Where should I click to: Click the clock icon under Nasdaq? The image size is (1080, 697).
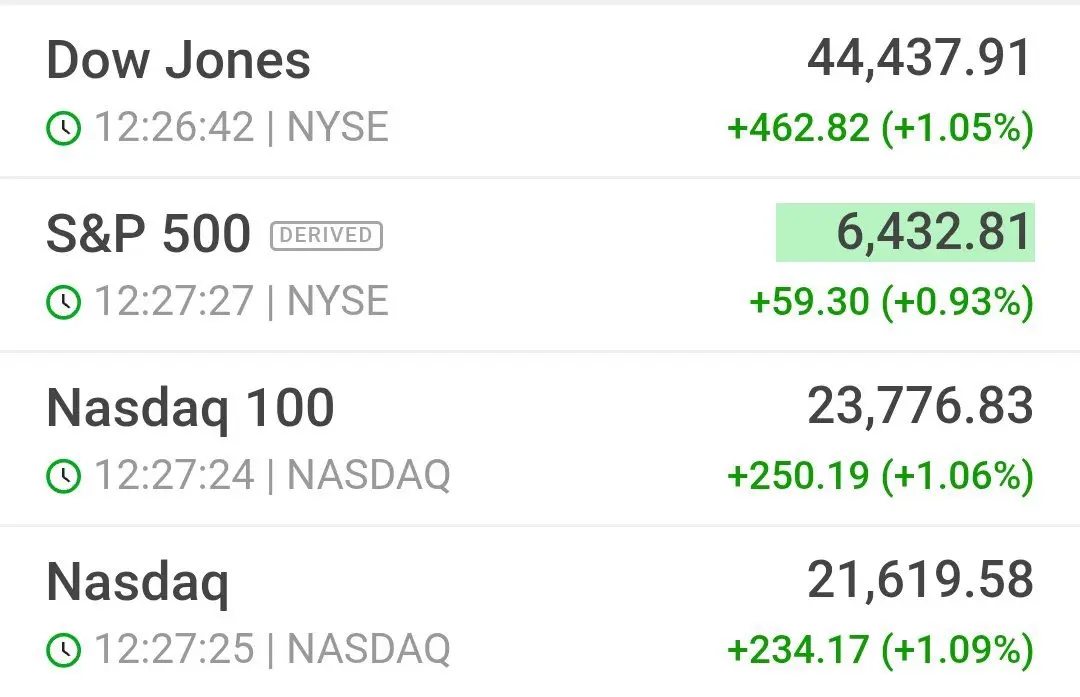[x=63, y=649]
